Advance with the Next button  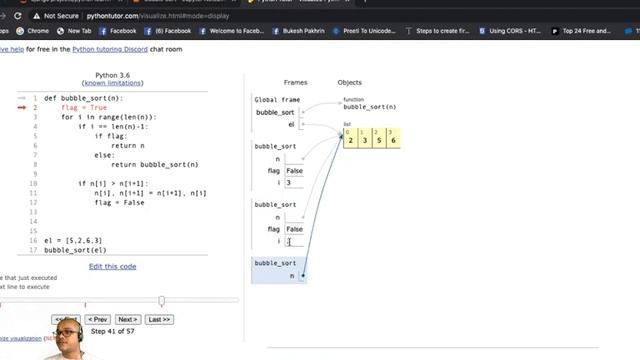pos(128,319)
